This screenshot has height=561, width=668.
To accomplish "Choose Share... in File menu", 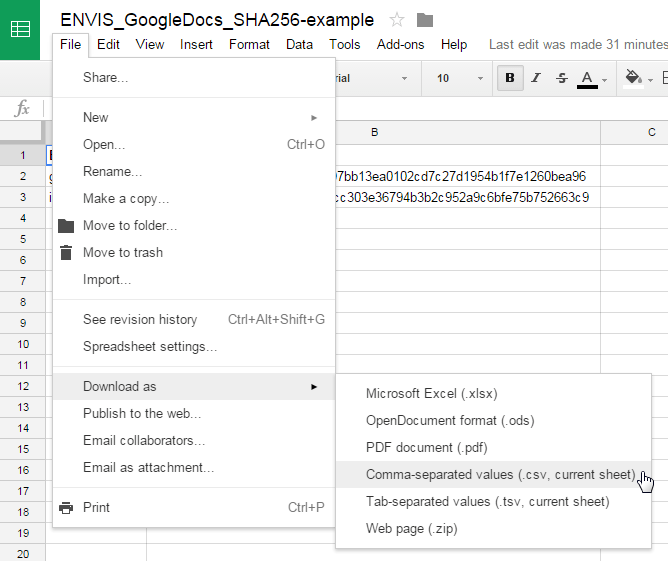I will [x=194, y=78].
